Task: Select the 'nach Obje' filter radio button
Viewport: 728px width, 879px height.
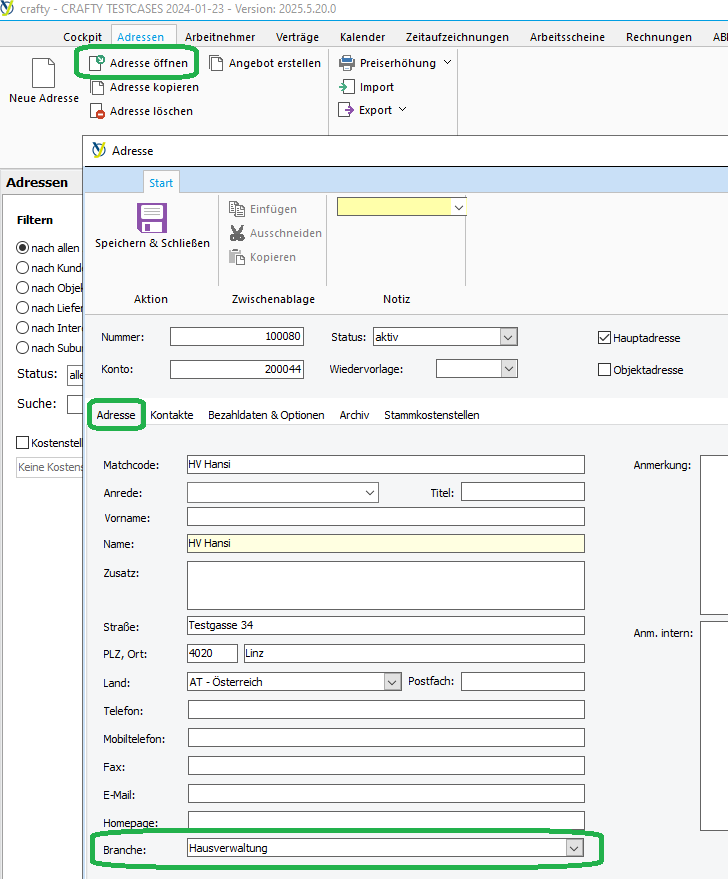Action: [22, 288]
